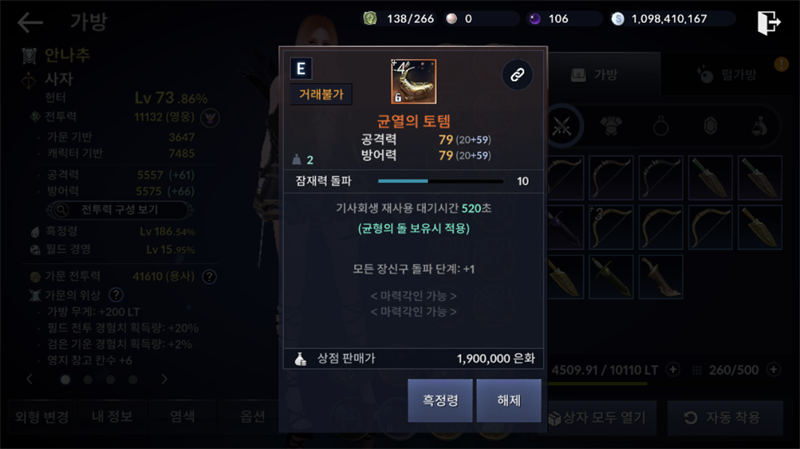This screenshot has height=449, width=800.
Task: Go to previous stats page with left chevron
Action: click(30, 379)
